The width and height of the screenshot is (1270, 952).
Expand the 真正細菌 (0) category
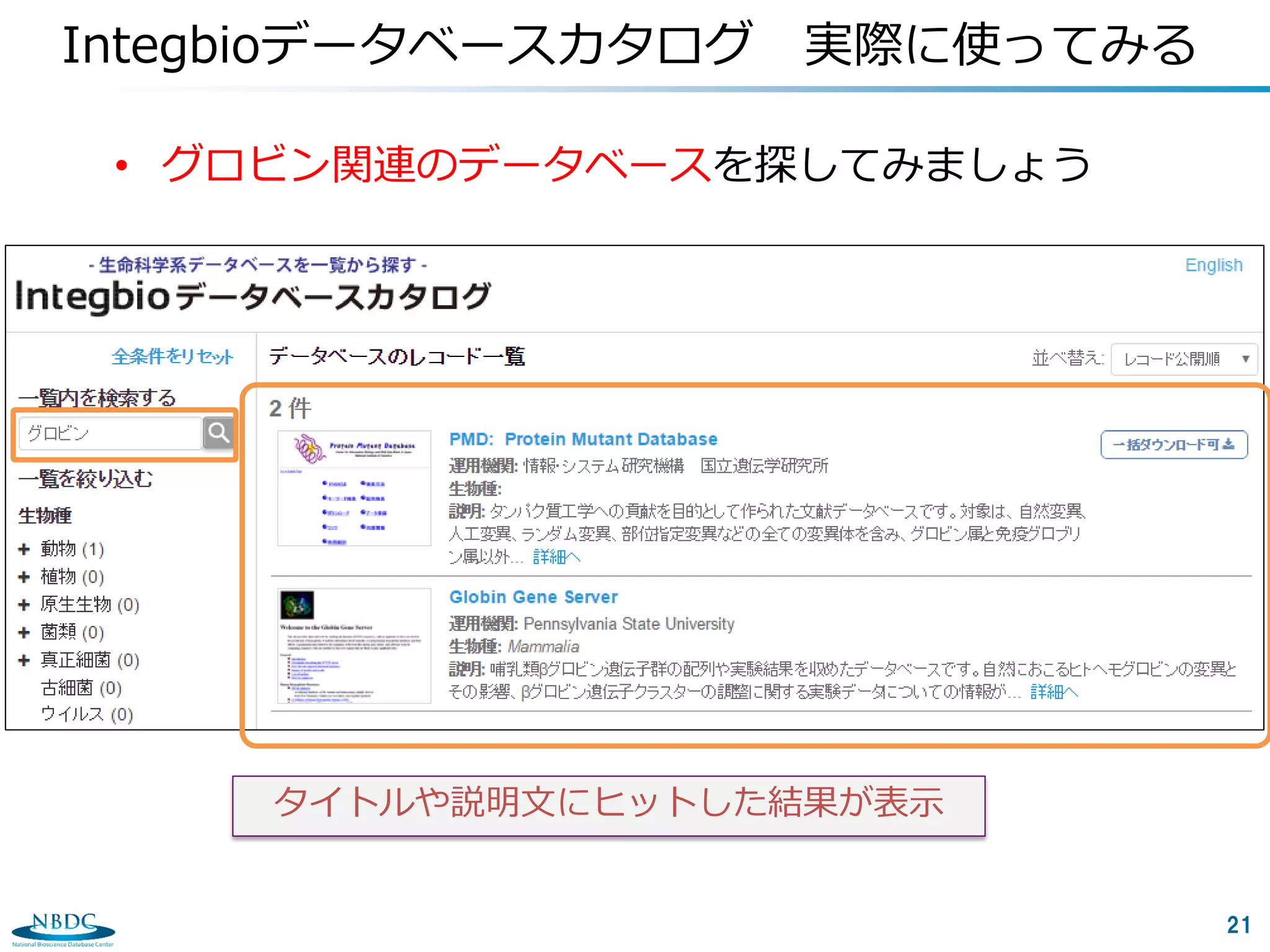click(24, 660)
